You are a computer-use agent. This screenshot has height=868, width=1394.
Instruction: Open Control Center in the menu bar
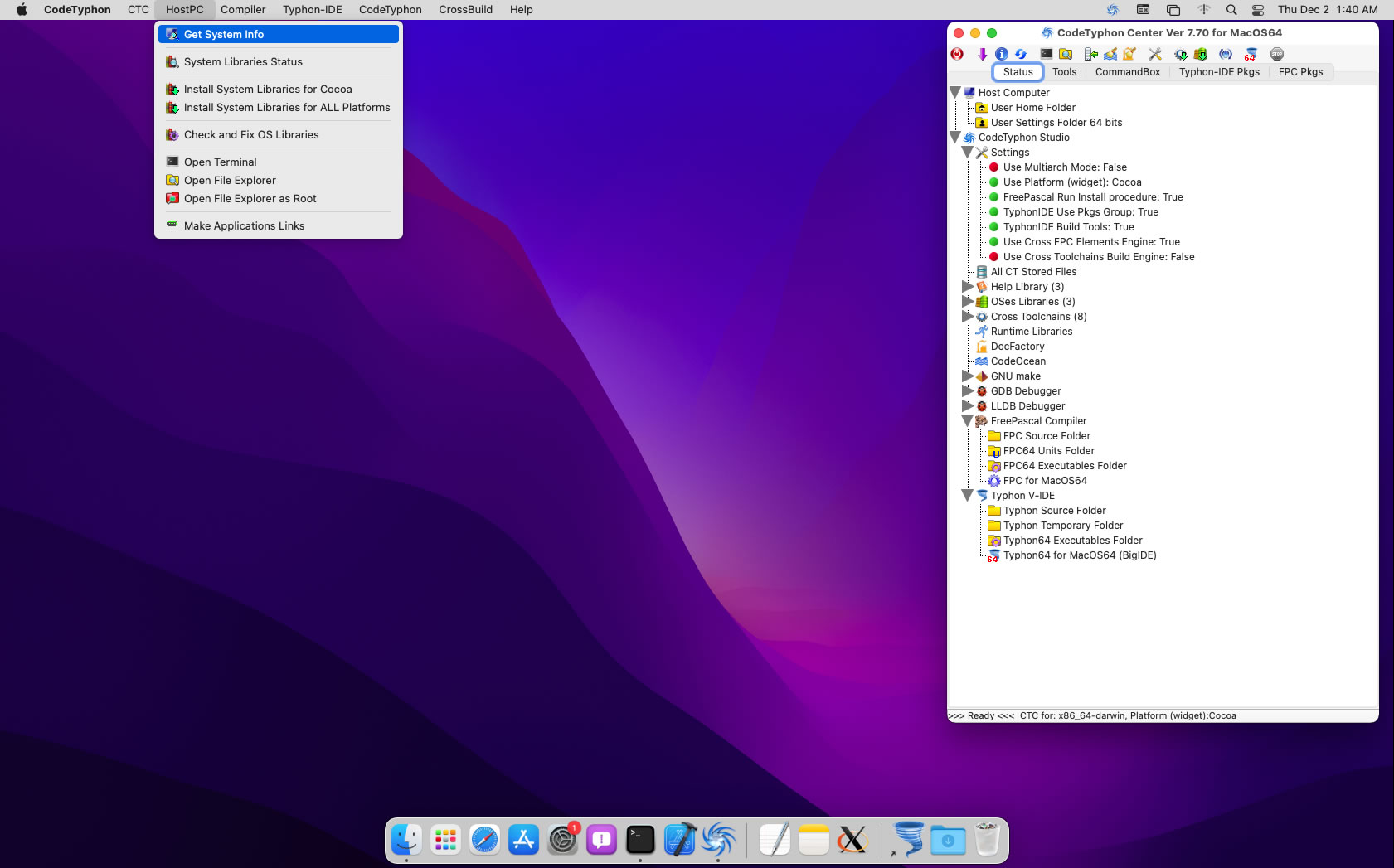click(x=1258, y=10)
